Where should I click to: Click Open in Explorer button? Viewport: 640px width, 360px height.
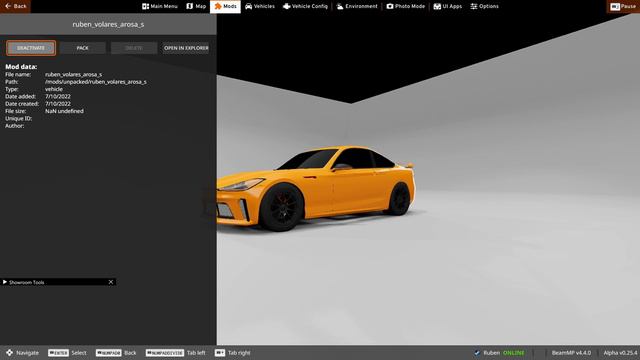186,48
